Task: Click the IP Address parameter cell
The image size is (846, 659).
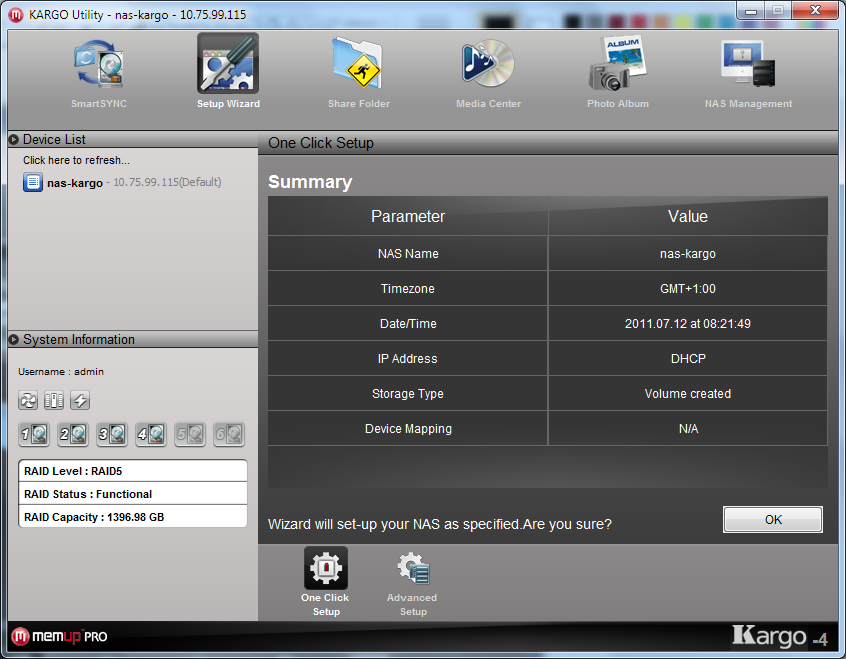Action: click(408, 358)
